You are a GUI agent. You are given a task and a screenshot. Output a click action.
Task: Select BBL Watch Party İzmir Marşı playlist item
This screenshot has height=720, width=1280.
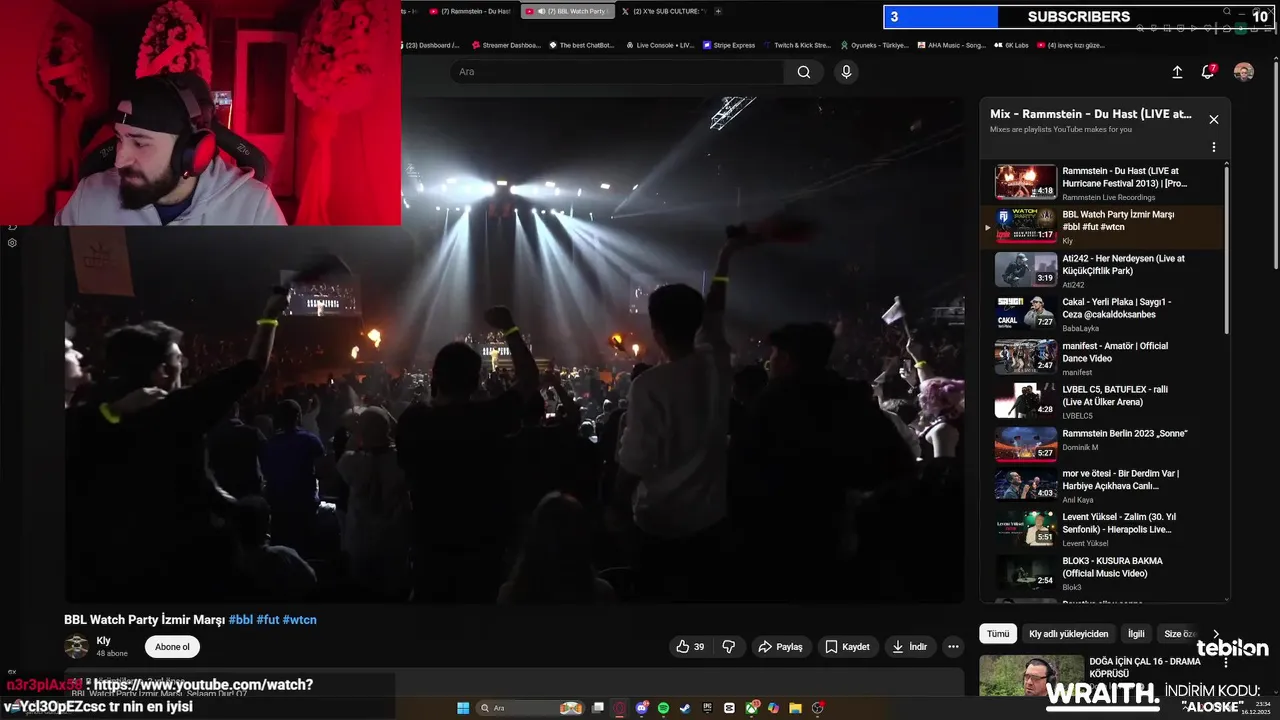(x=1100, y=227)
